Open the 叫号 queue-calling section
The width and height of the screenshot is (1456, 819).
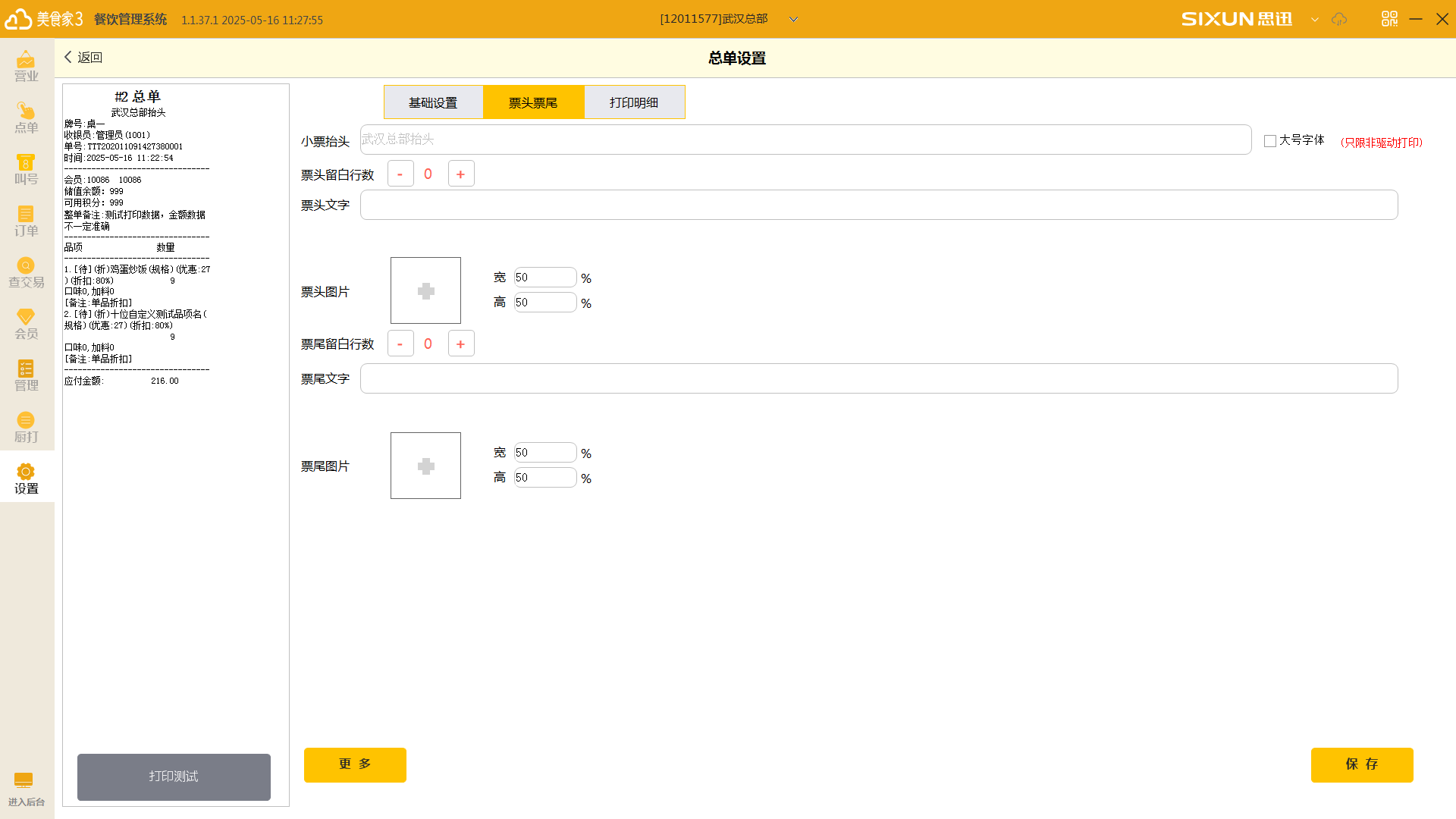point(27,170)
